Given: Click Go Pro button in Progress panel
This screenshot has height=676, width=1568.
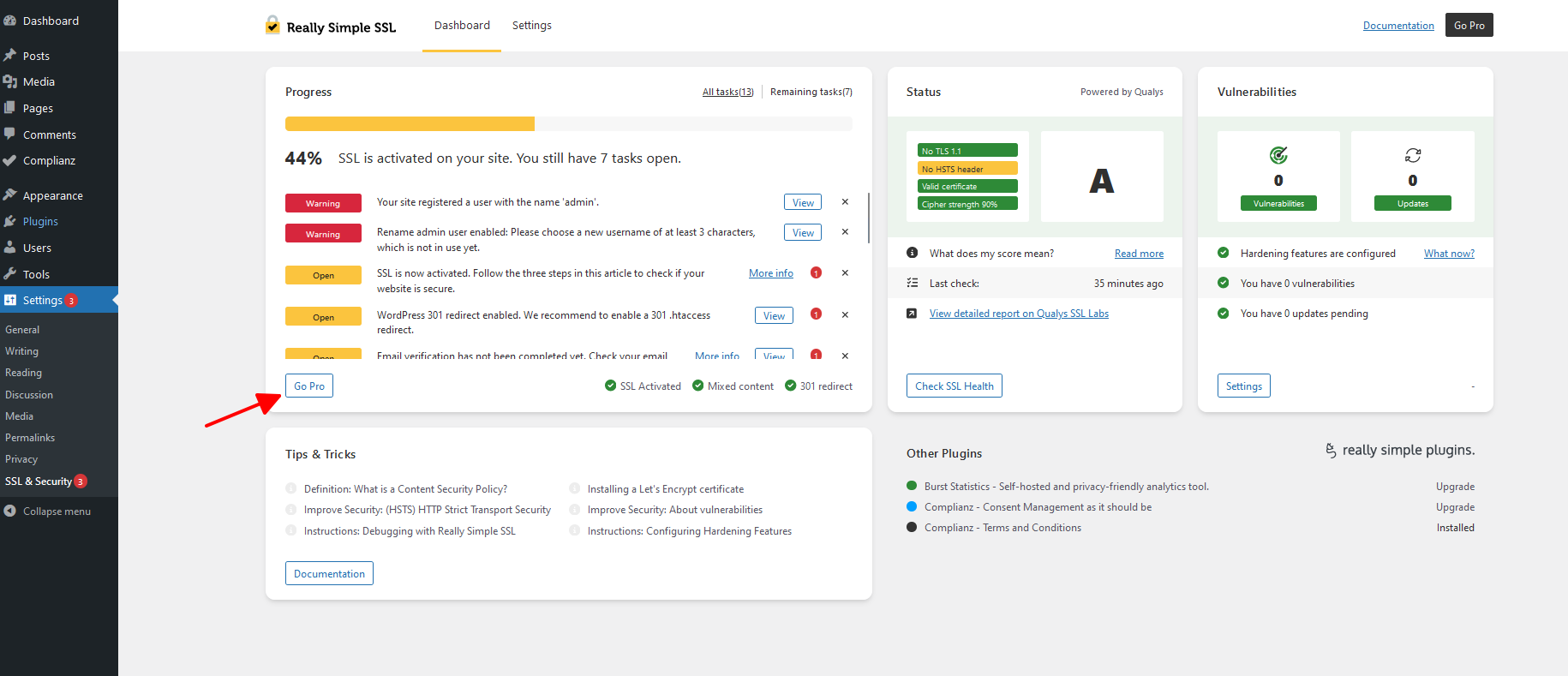Looking at the screenshot, I should click(309, 386).
